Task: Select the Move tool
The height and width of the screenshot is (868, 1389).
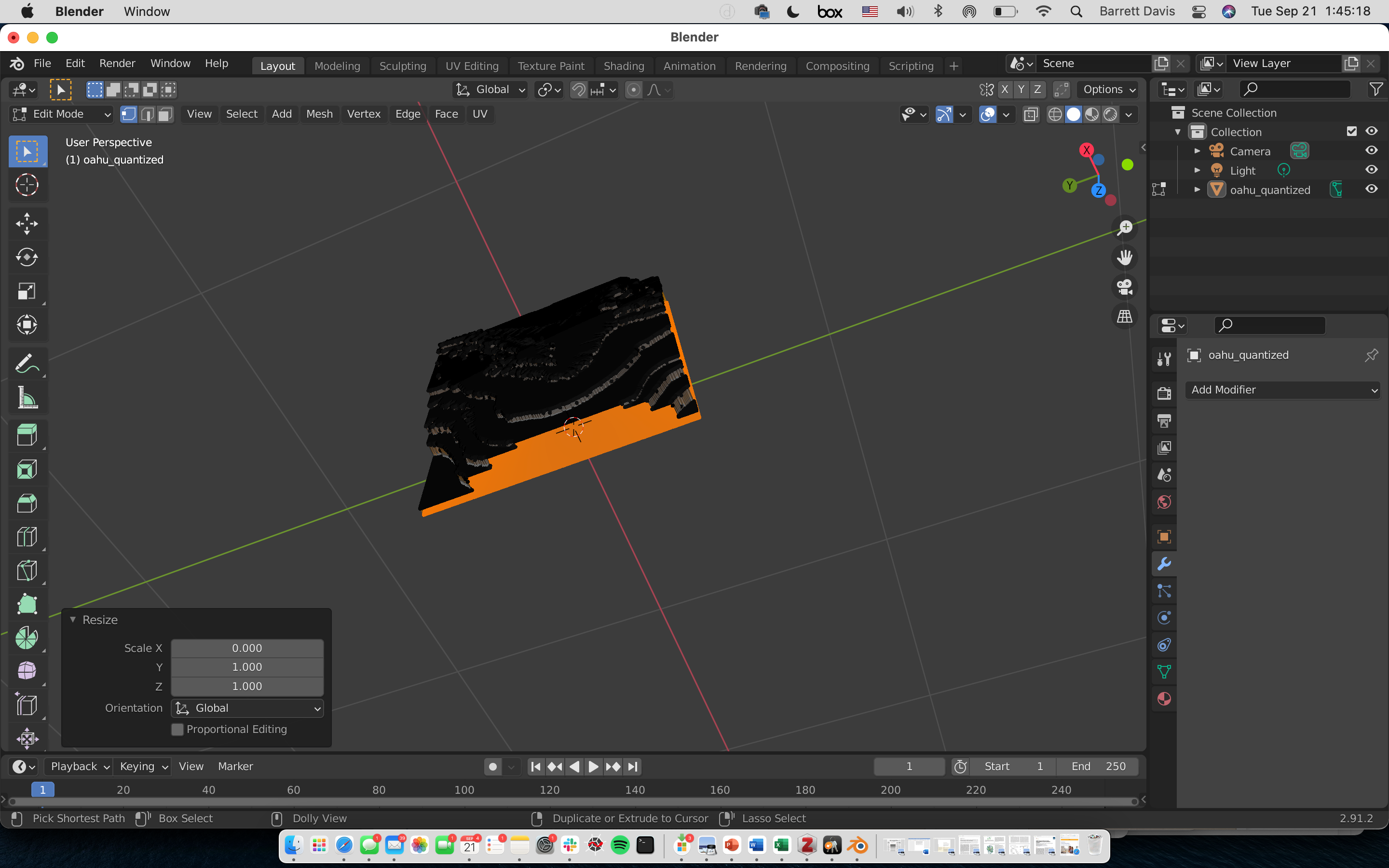Action: (x=27, y=224)
